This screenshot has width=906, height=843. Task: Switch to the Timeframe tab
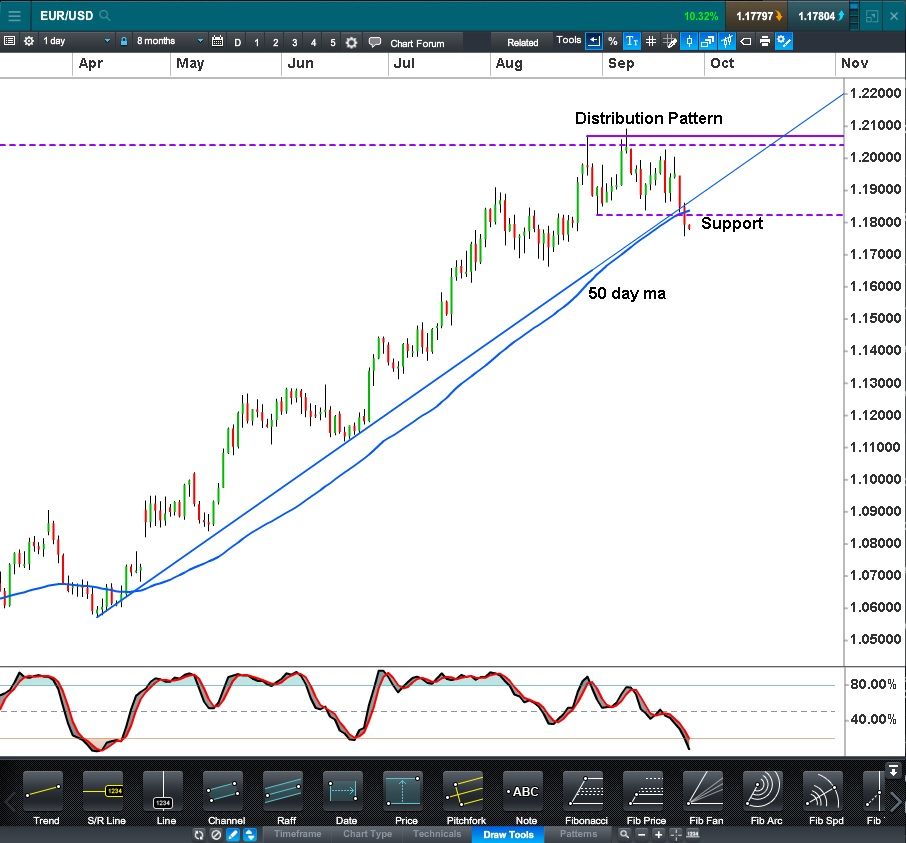point(298,834)
